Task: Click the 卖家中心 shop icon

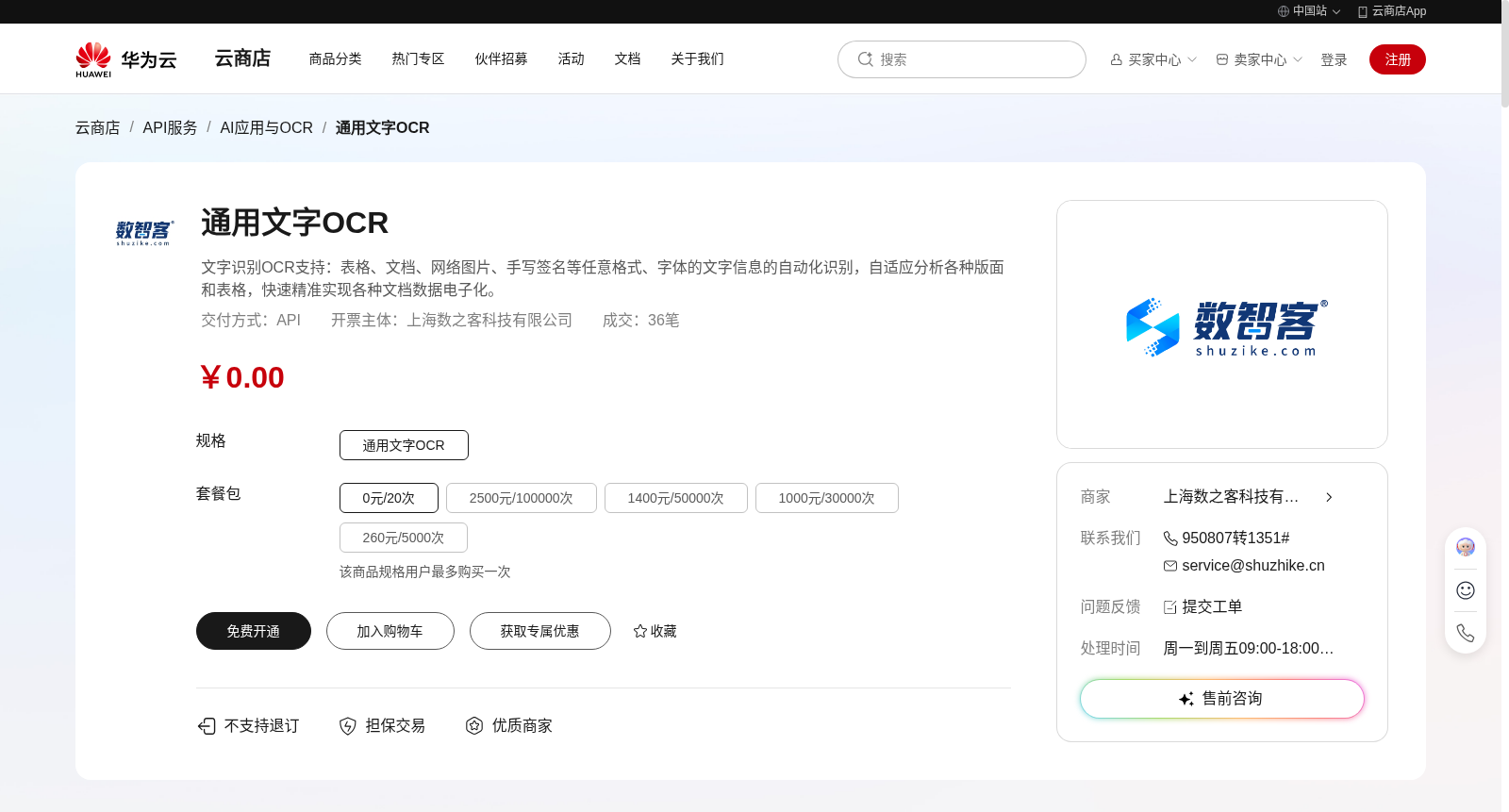Action: click(1222, 59)
